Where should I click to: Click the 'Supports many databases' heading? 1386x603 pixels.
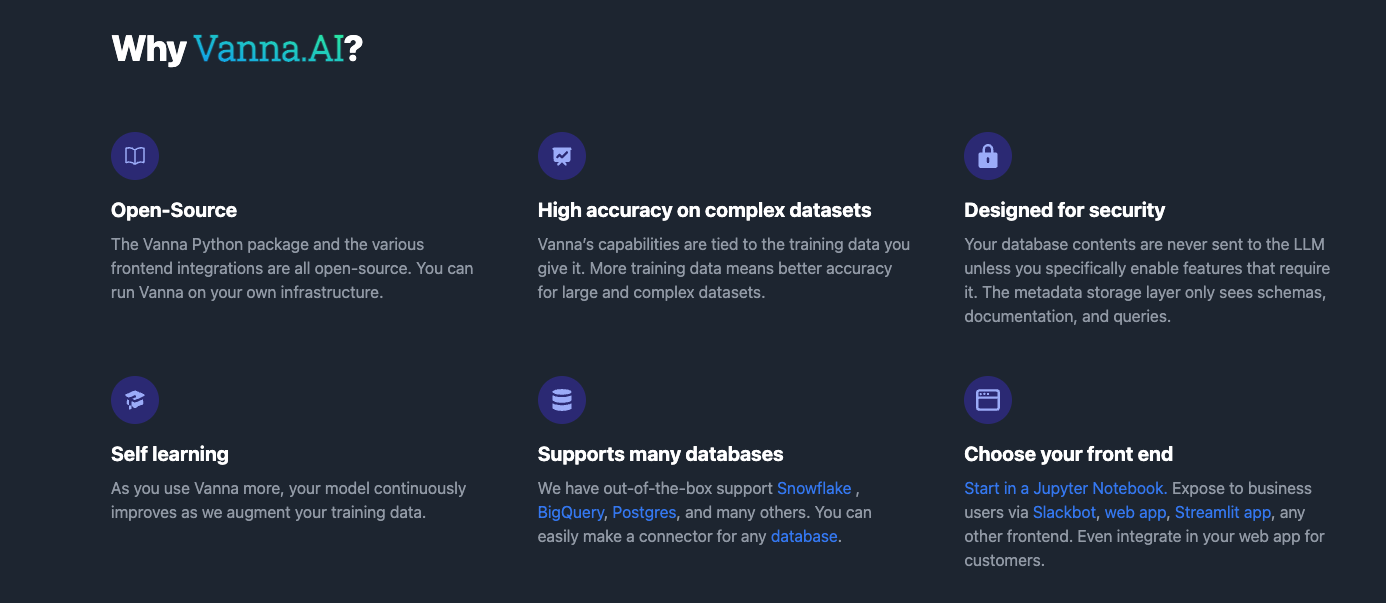click(x=660, y=454)
